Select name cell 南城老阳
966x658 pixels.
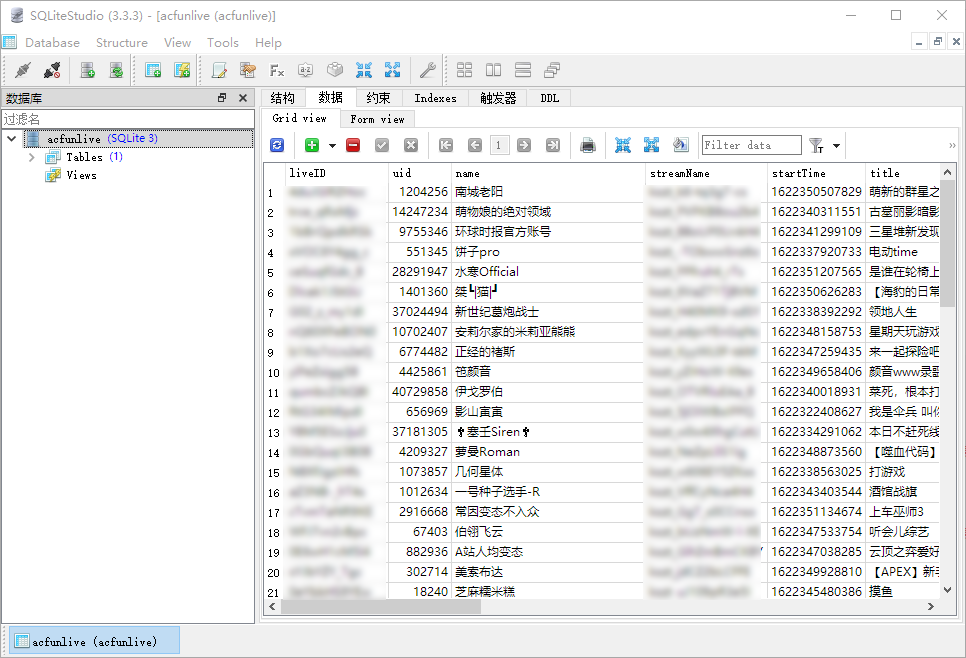click(x=548, y=192)
